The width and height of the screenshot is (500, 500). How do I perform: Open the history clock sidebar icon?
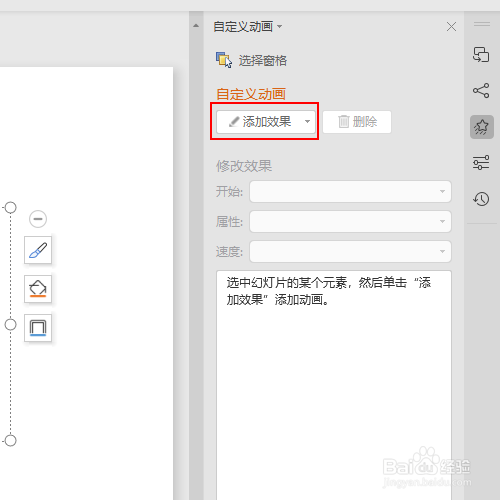(481, 199)
